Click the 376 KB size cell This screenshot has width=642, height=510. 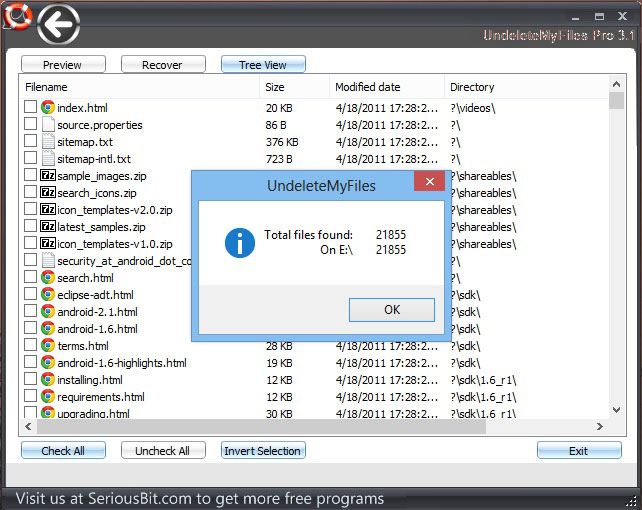pos(282,142)
